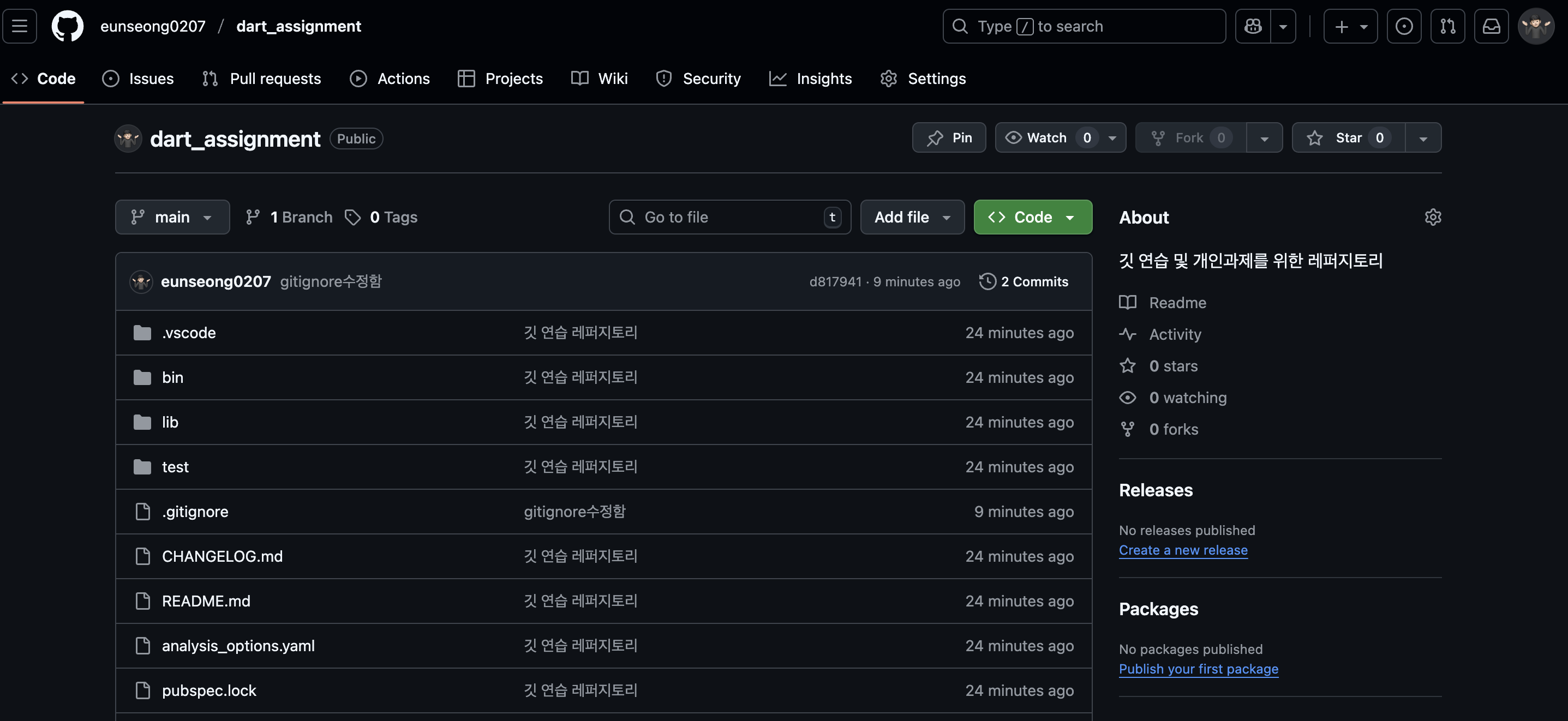
Task: Star this repository
Action: 1348,137
